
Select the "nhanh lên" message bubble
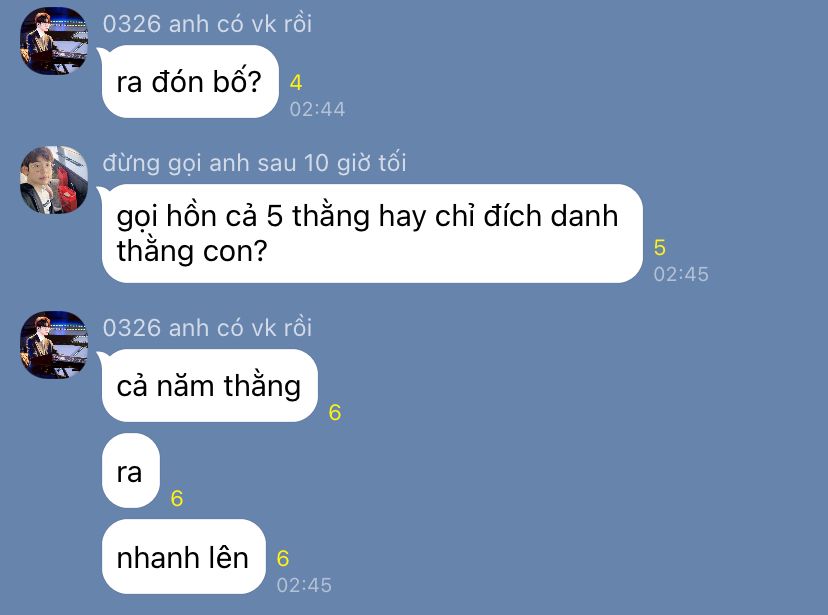click(183, 556)
